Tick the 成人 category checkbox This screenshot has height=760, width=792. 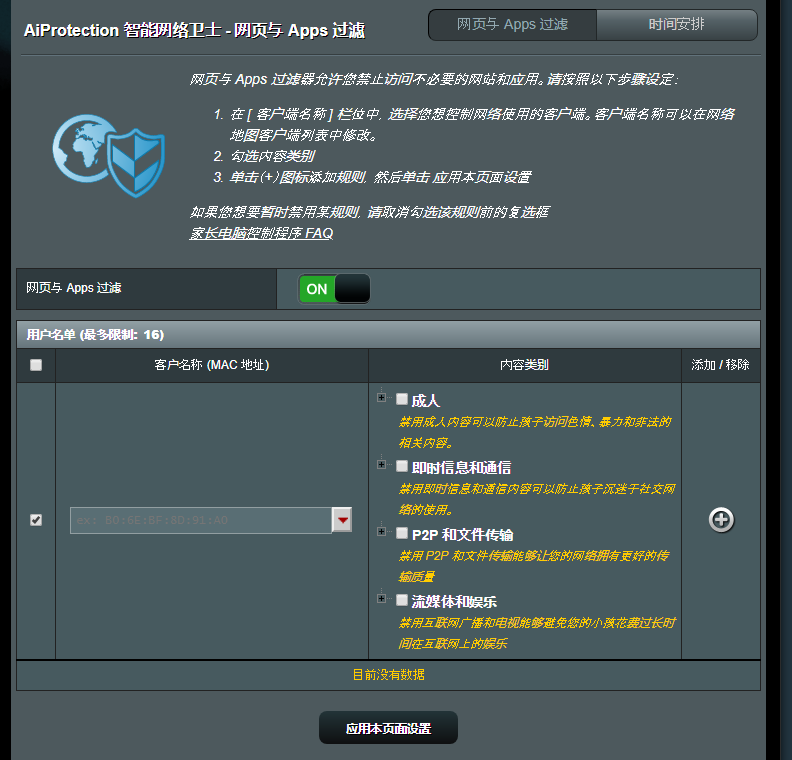pyautogui.click(x=402, y=399)
